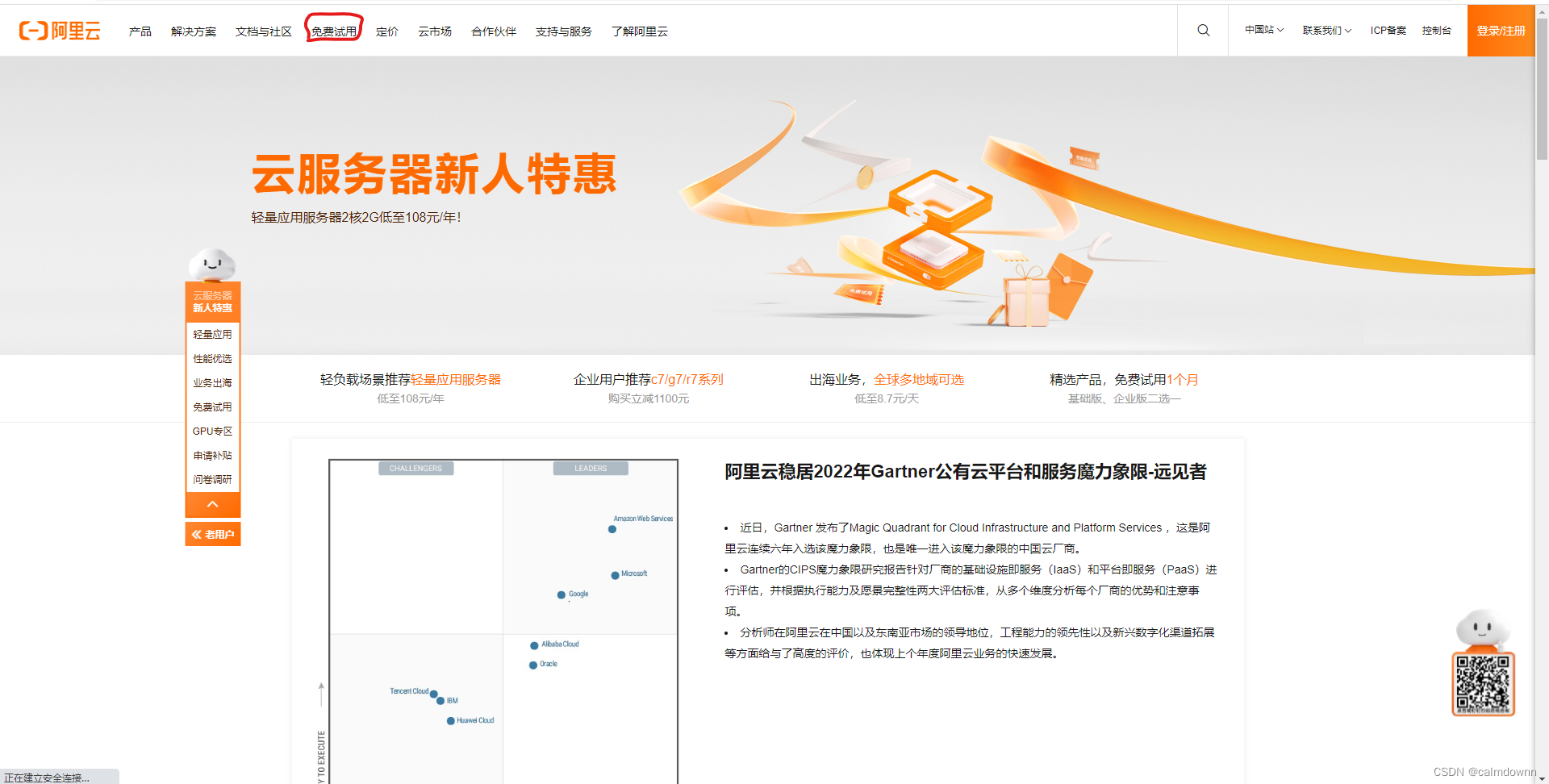Click 基础版、企业版二选一 subtitle text

pyautogui.click(x=1125, y=398)
